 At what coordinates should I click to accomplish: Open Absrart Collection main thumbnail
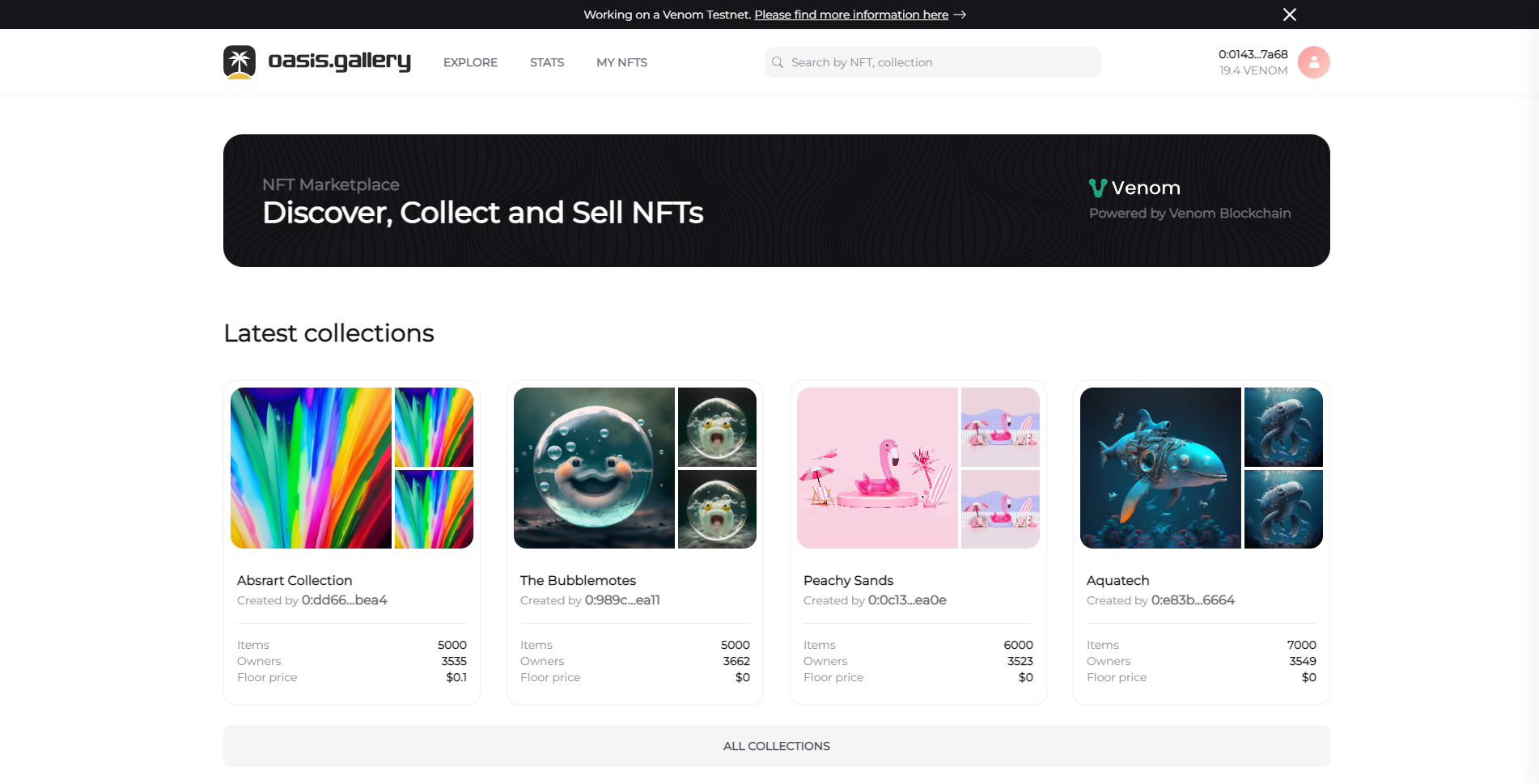(311, 468)
